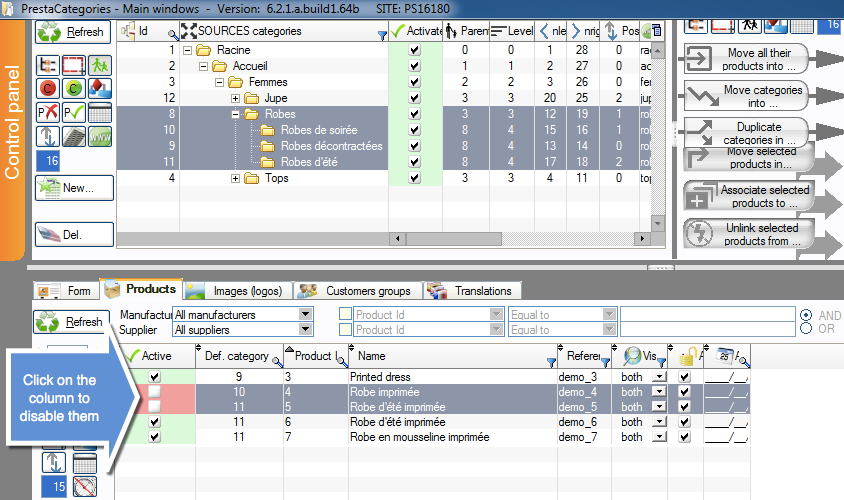Select the AND radio button
The width and height of the screenshot is (844, 500).
pos(806,314)
